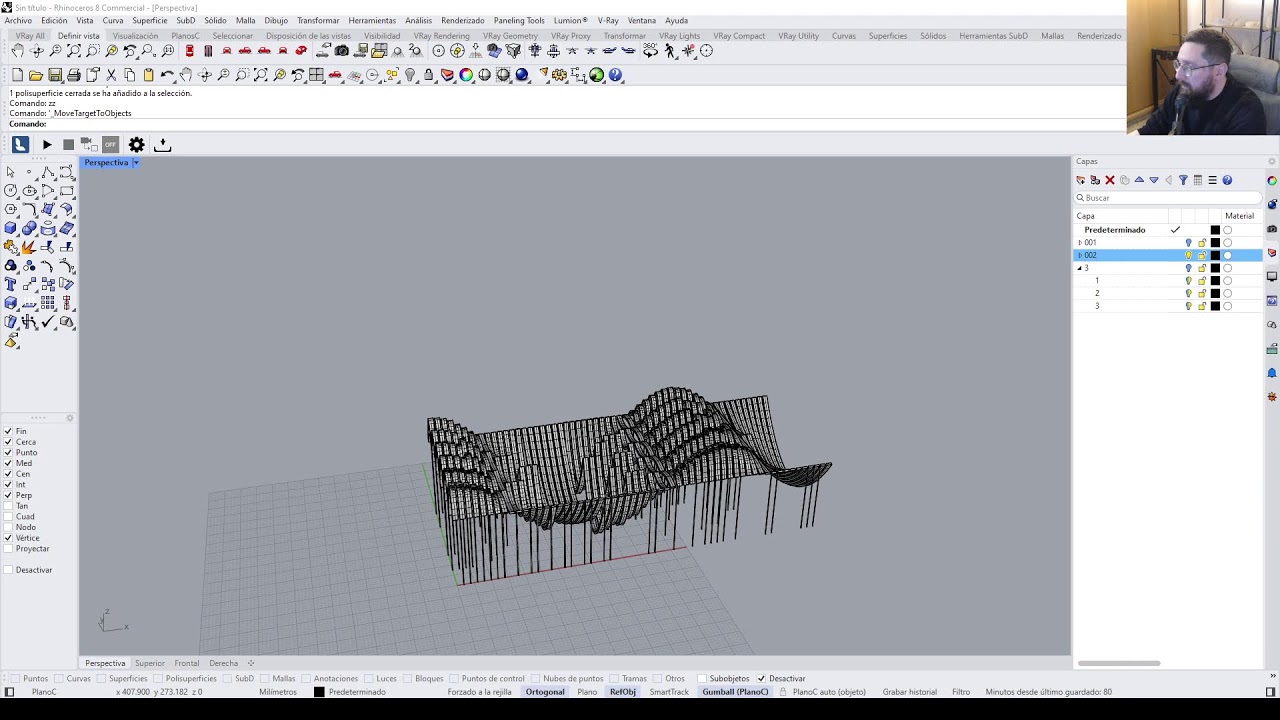Toggle the Vértice osnap checkbox
Viewport: 1280px width, 720px height.
(8, 538)
